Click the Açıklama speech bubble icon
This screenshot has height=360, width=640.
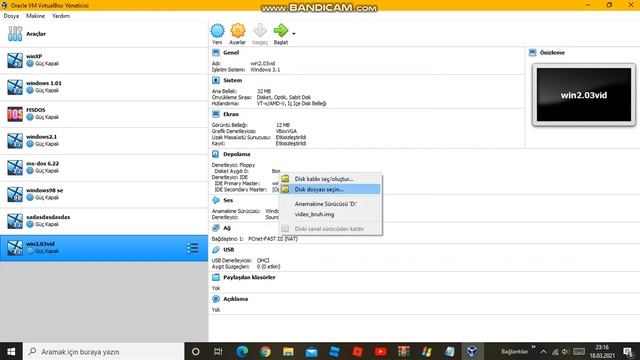click(x=216, y=299)
